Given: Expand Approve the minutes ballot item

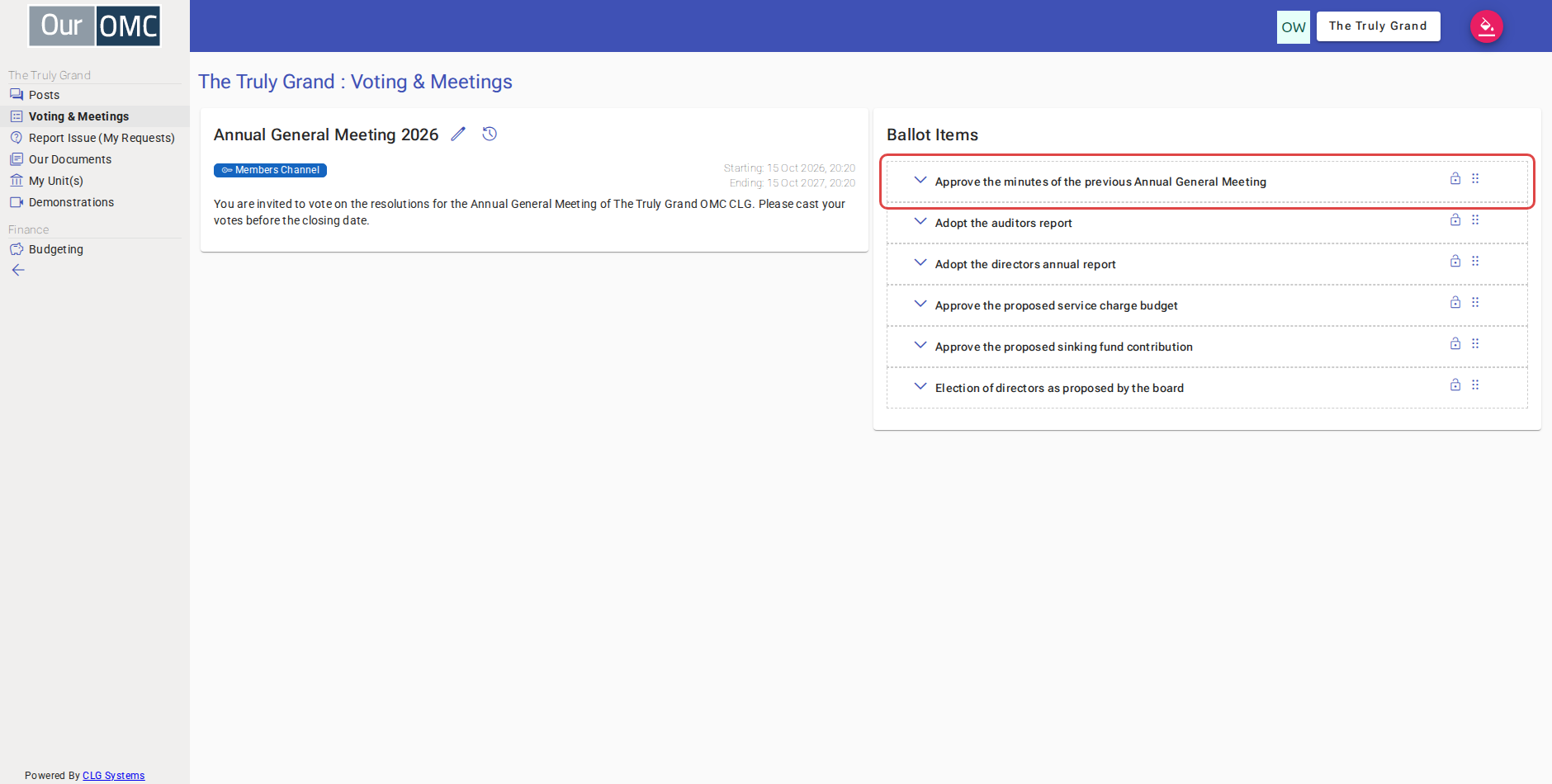Looking at the screenshot, I should [x=920, y=180].
